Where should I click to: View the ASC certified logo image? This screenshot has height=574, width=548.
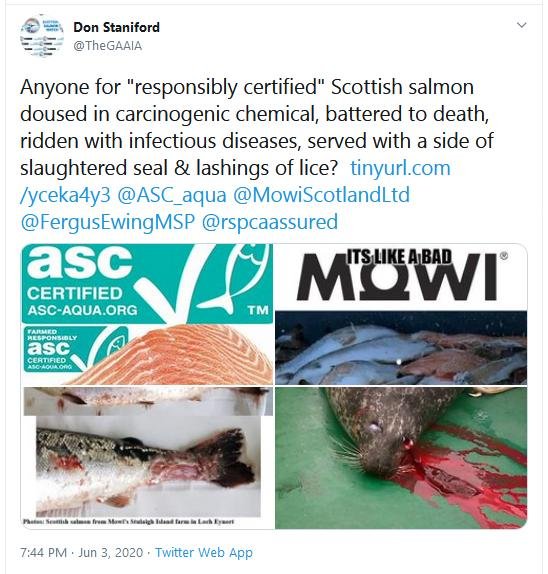tap(148, 314)
